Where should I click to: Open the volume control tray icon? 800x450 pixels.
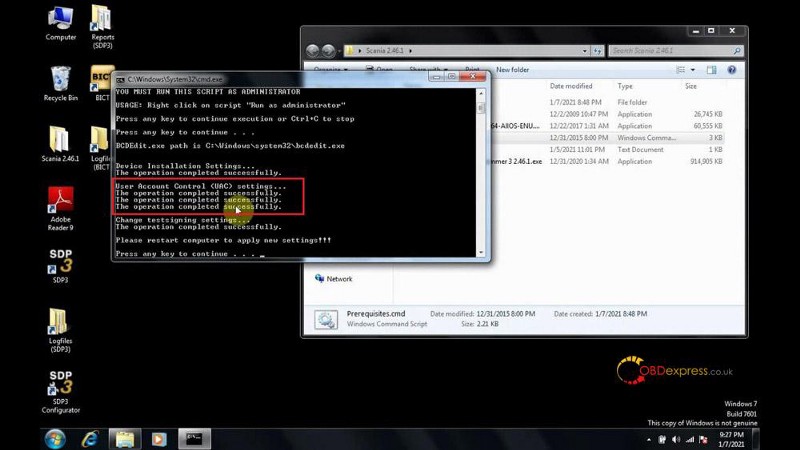tap(676, 439)
